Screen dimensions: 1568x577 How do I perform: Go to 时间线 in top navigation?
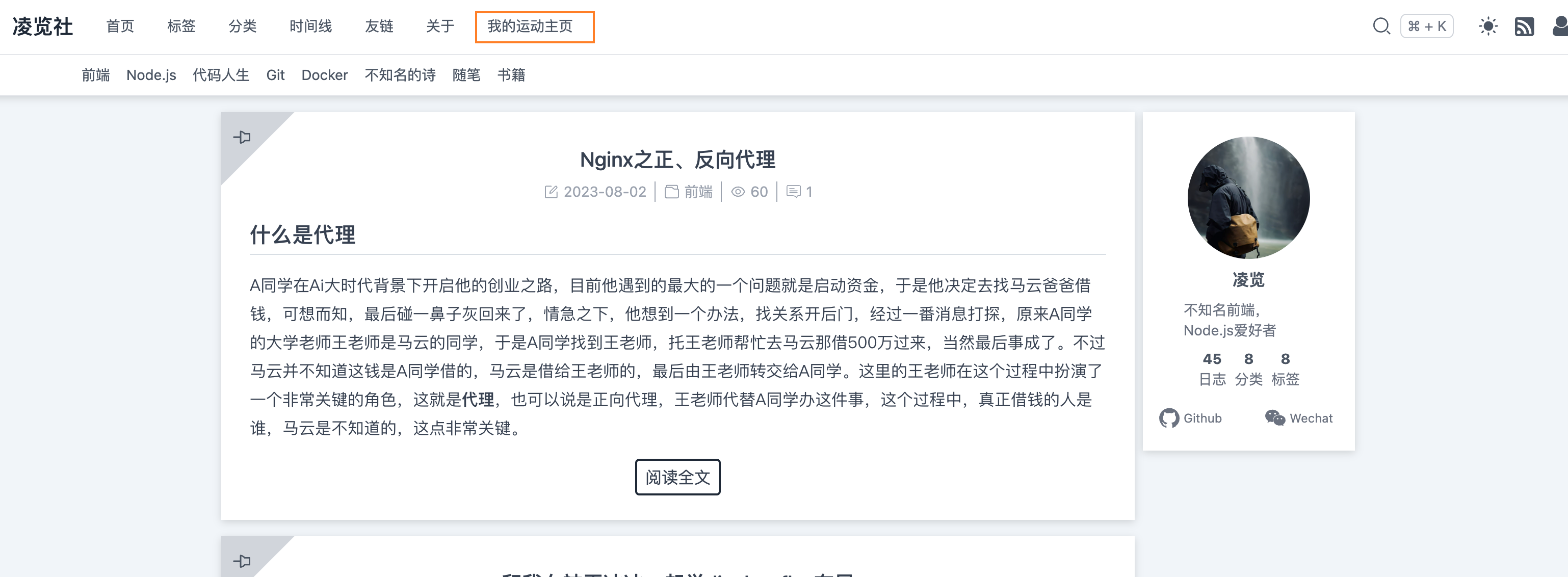point(310,26)
